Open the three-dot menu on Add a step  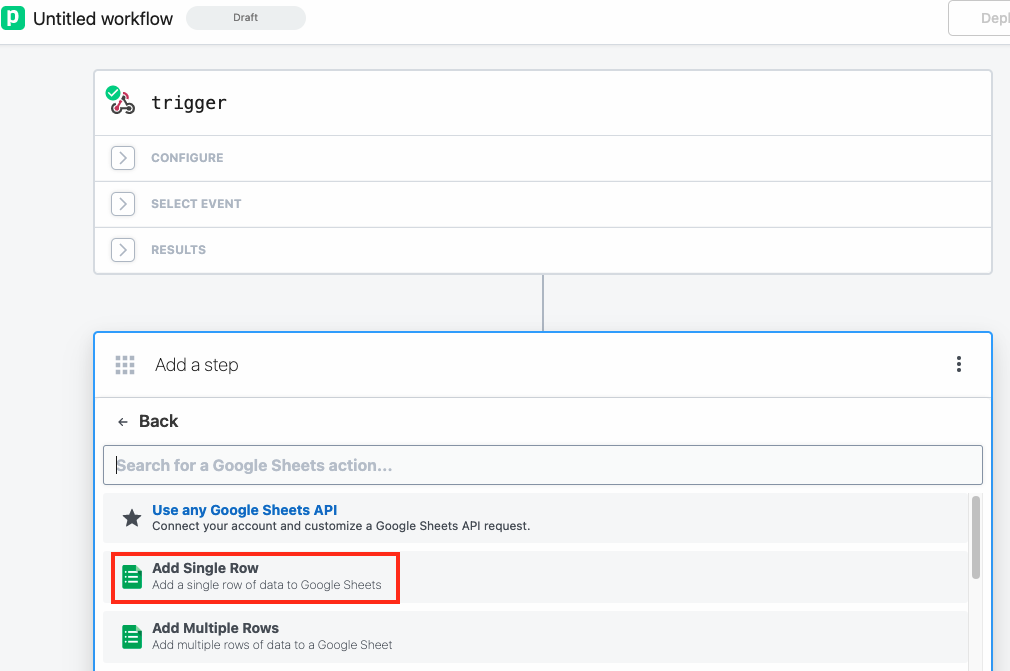(x=958, y=364)
